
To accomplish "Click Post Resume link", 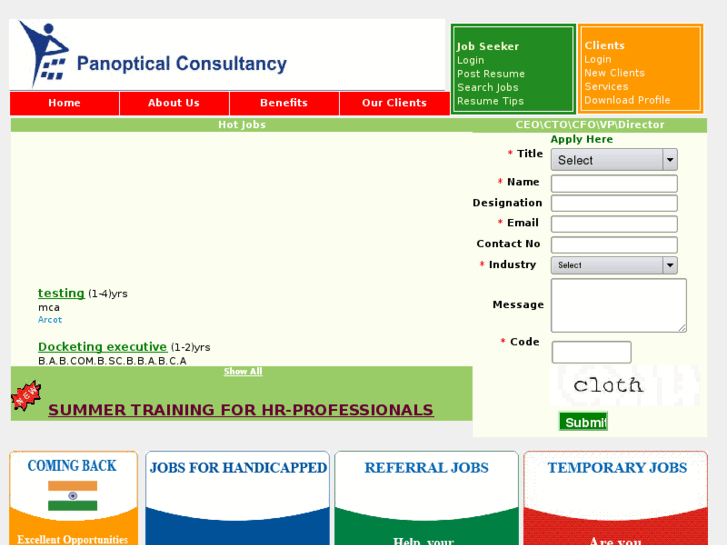I will coord(491,74).
